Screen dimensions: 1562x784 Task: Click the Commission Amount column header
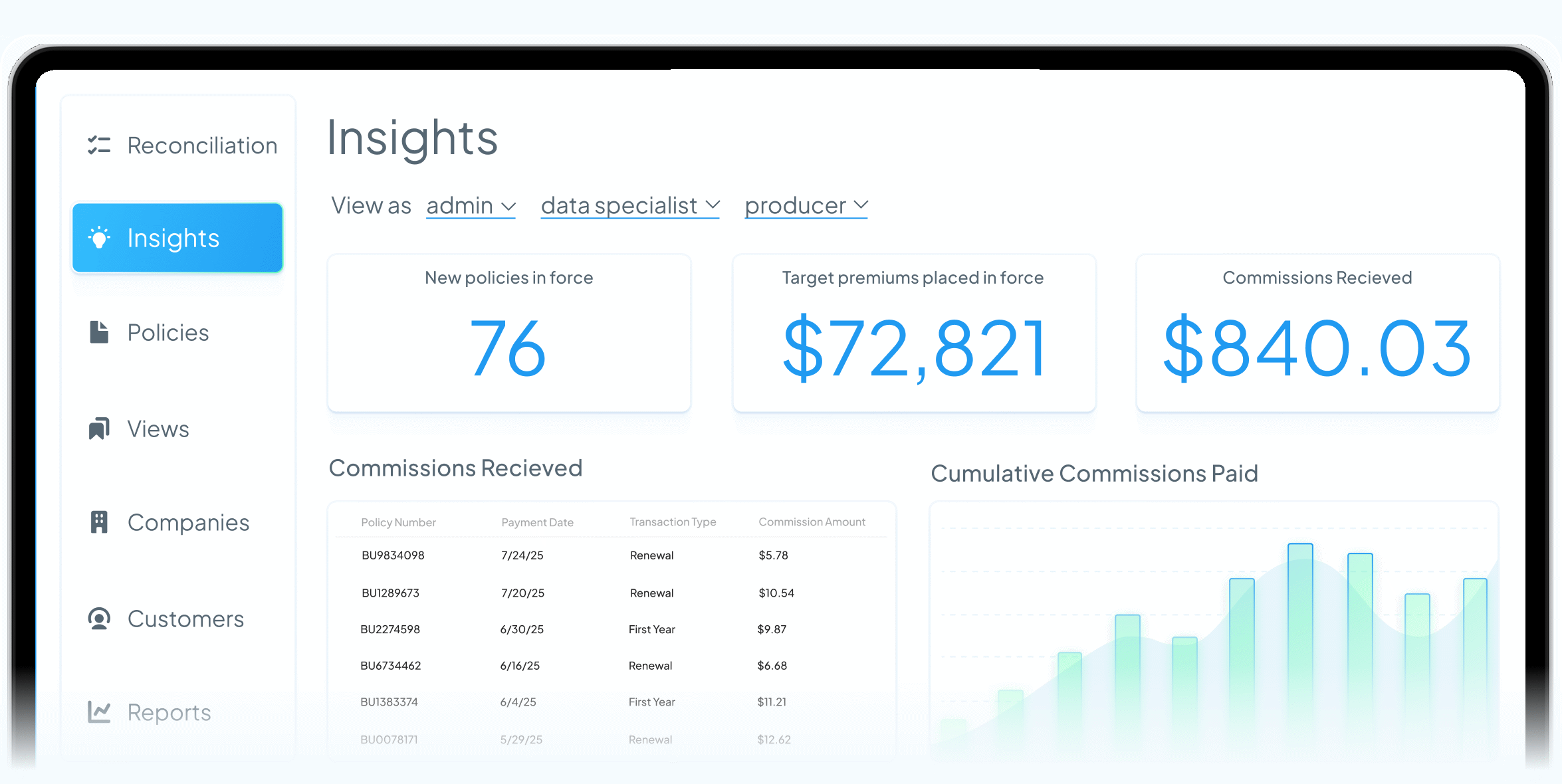coord(812,522)
